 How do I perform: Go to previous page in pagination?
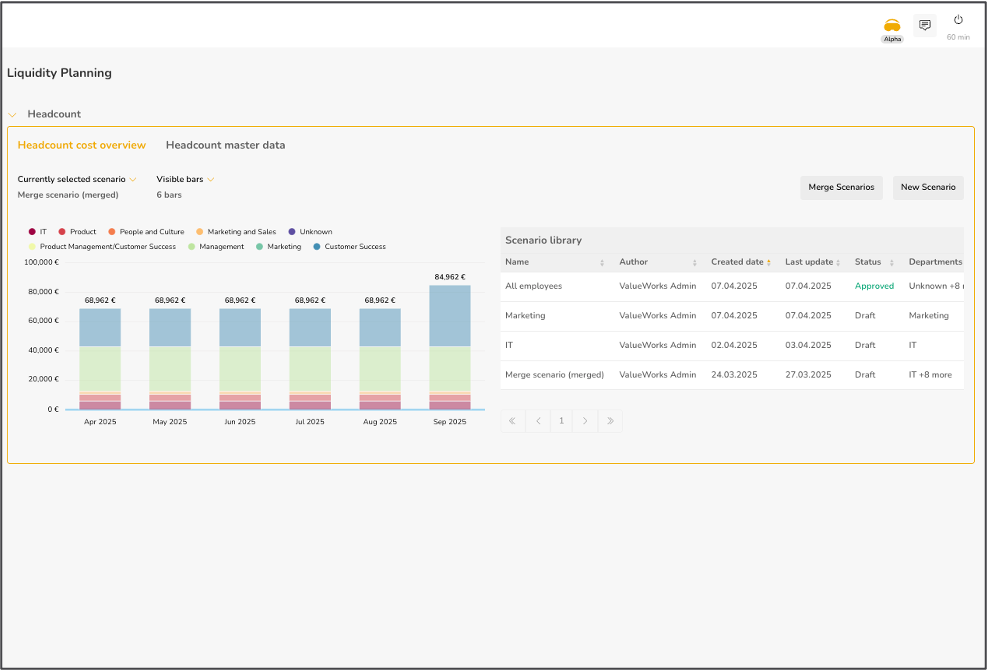click(538, 421)
